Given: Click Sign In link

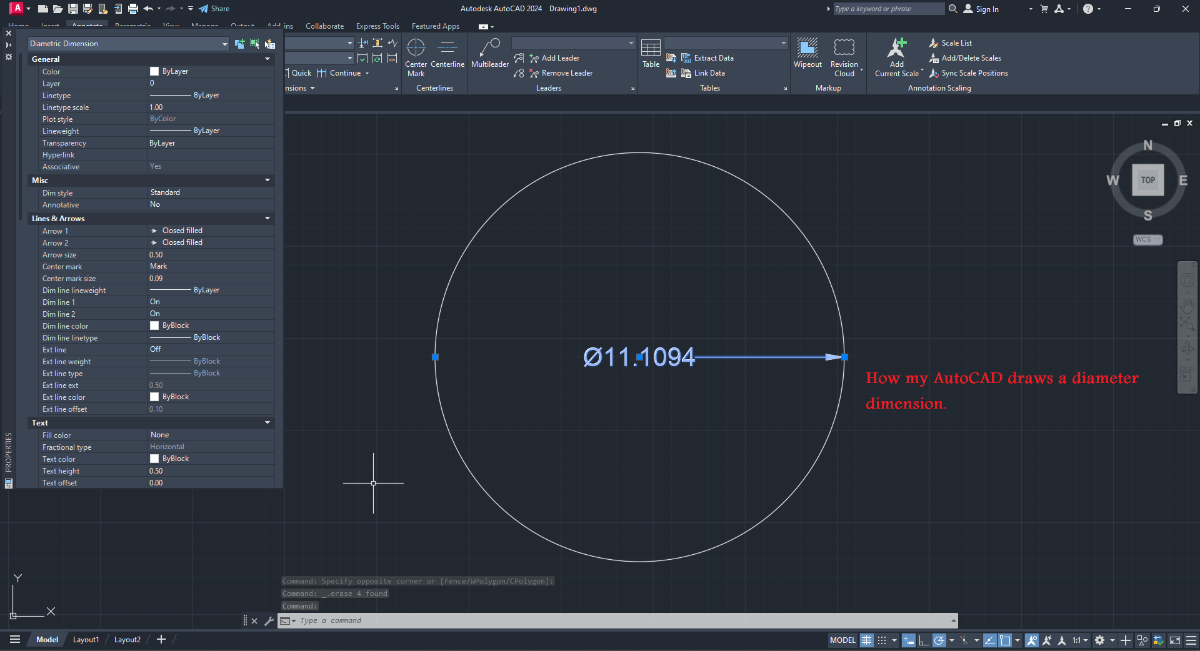Looking at the screenshot, I should [x=986, y=9].
